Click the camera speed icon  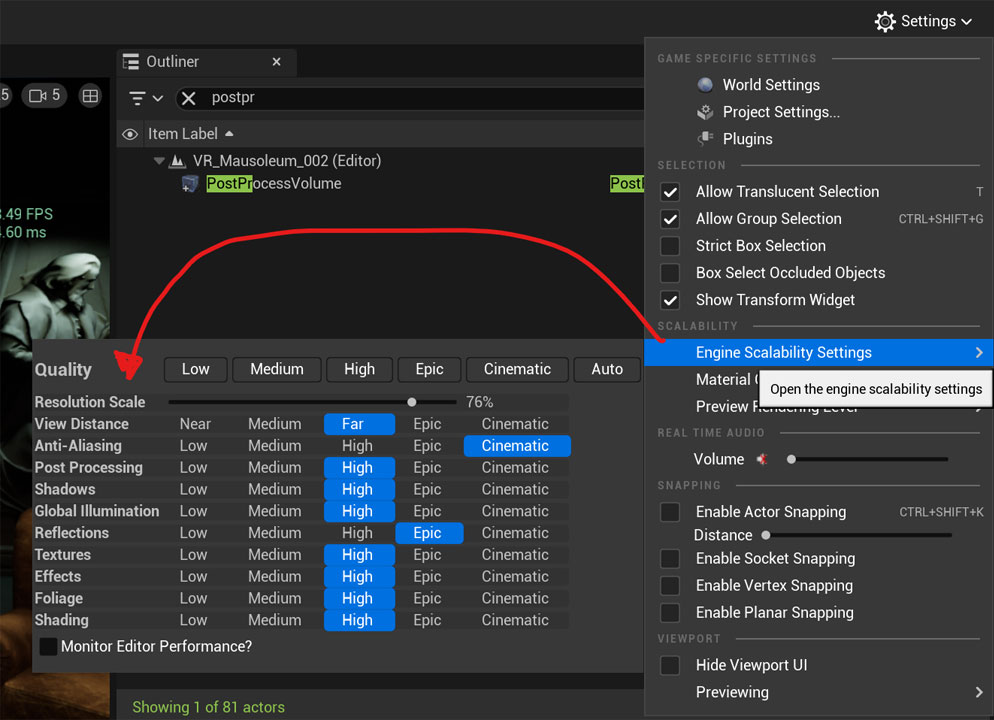point(39,96)
